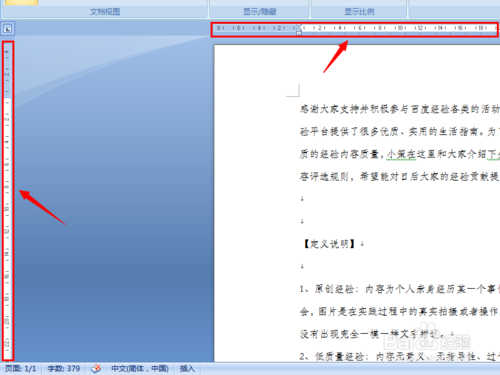Click the 中文(简体，中国) language indicator

(140, 368)
